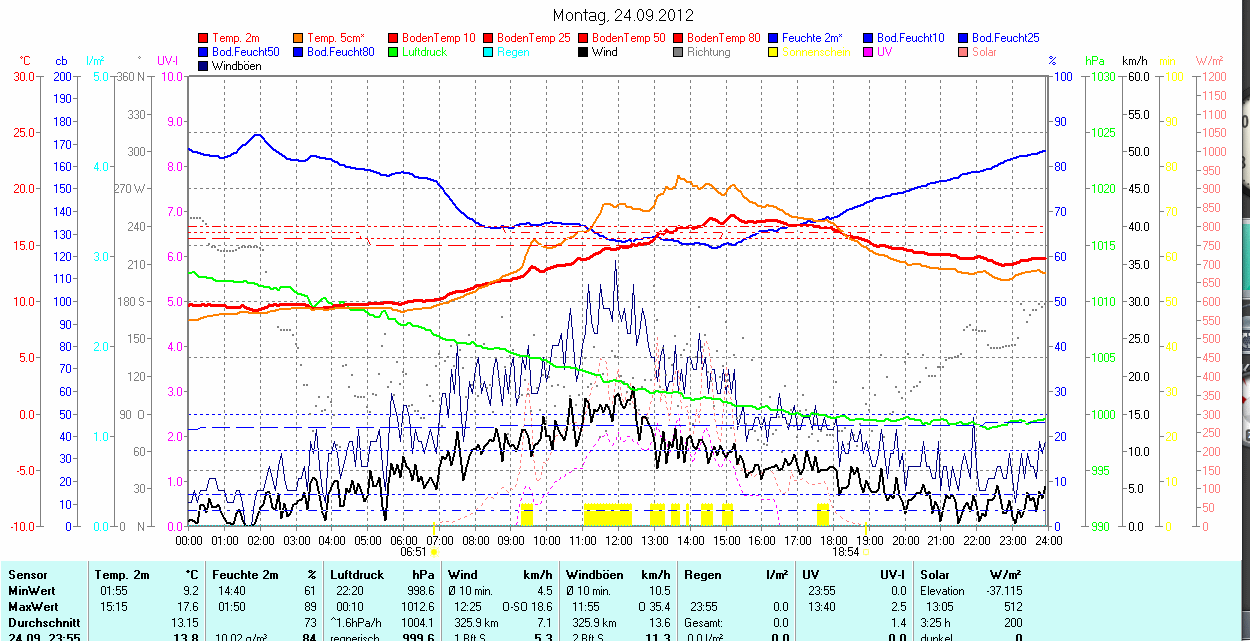Click the 180 S wind direction axis label
The width and height of the screenshot is (1250, 641).
132,301
